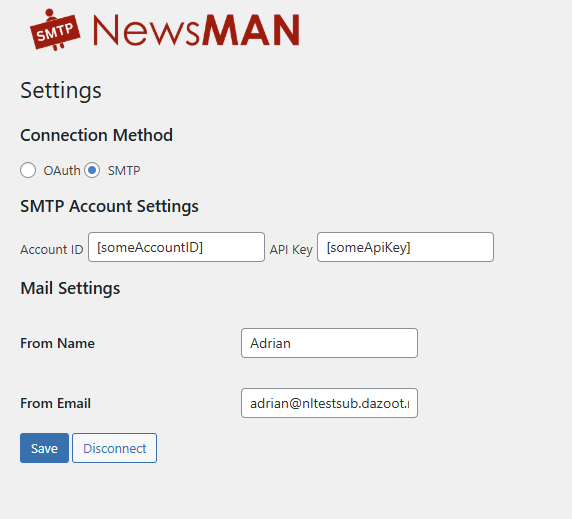572x519 pixels.
Task: Click the Mail Settings heading
Action: pyautogui.click(x=70, y=288)
